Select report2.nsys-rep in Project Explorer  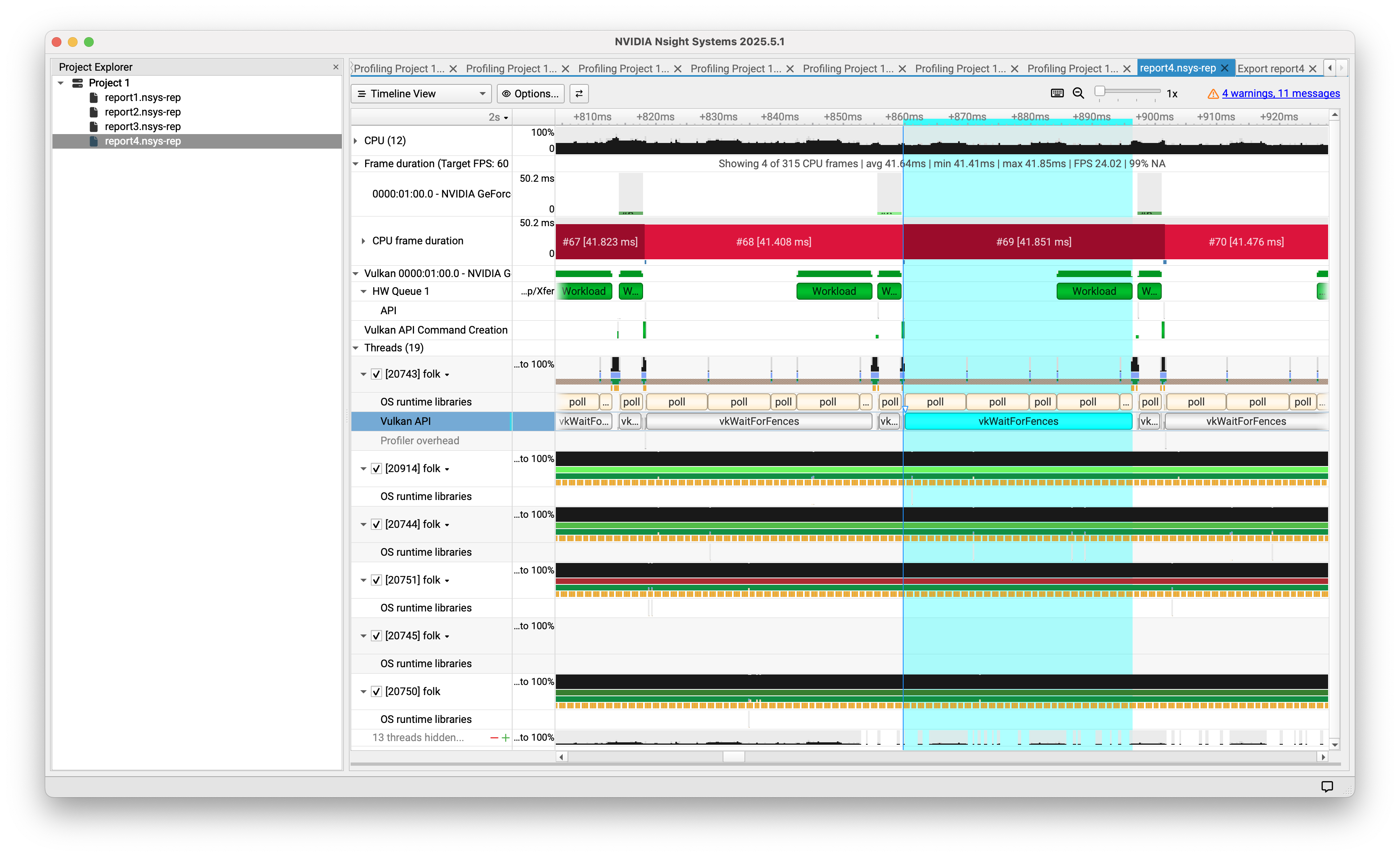point(143,112)
